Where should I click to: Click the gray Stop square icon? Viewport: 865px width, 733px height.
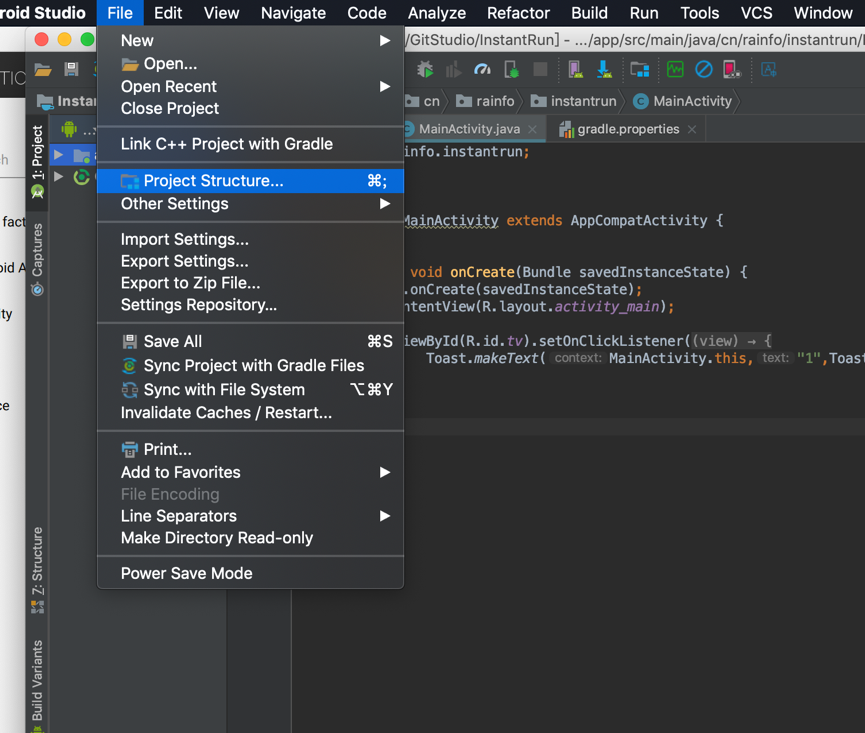tap(540, 69)
